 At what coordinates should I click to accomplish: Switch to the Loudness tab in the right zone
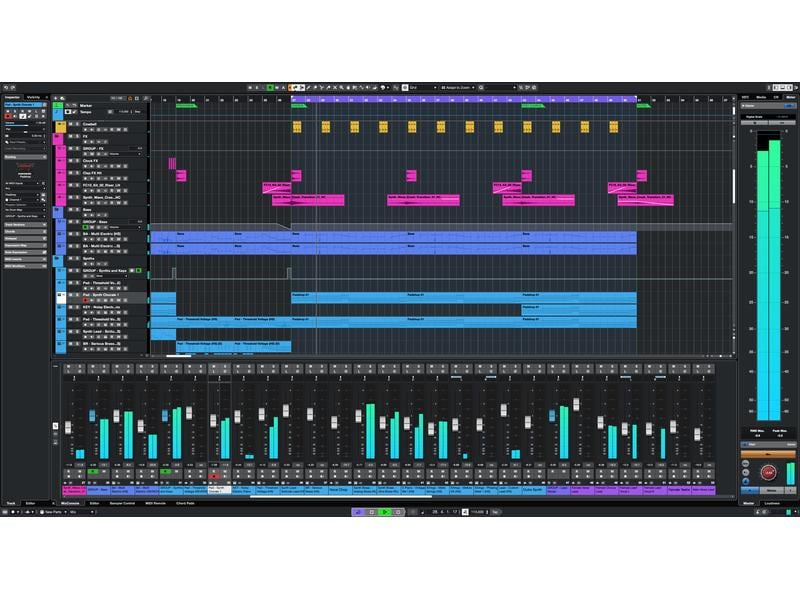(772, 504)
